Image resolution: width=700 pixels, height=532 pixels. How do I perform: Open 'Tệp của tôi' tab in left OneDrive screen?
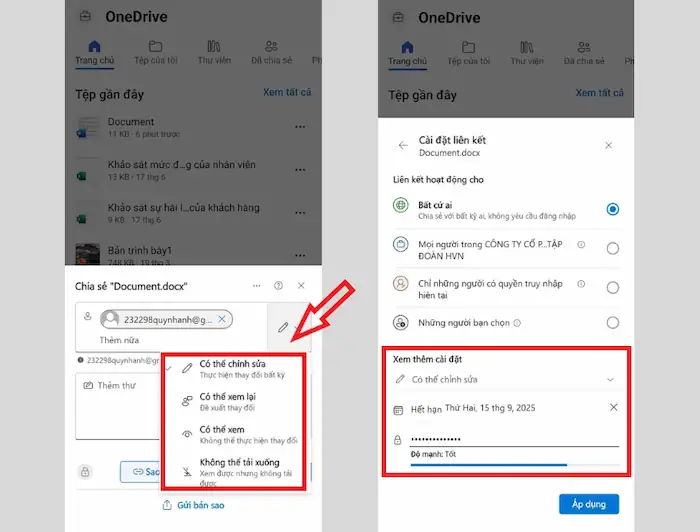(x=156, y=53)
